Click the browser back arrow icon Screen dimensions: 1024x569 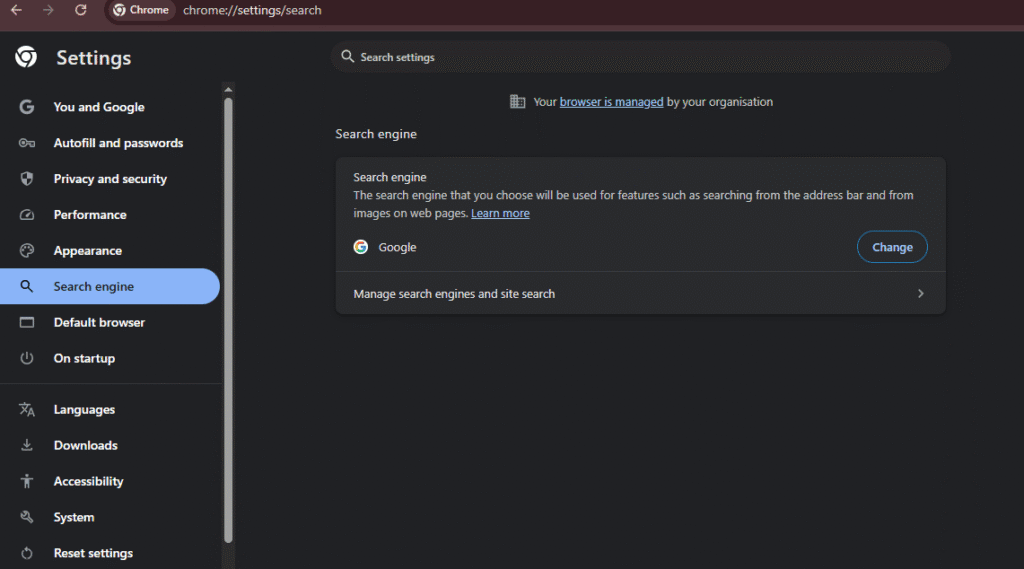click(x=16, y=10)
